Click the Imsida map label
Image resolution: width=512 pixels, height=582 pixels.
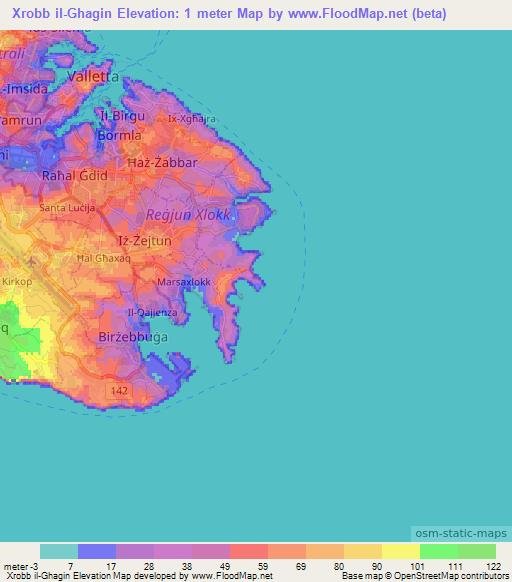click(25, 89)
